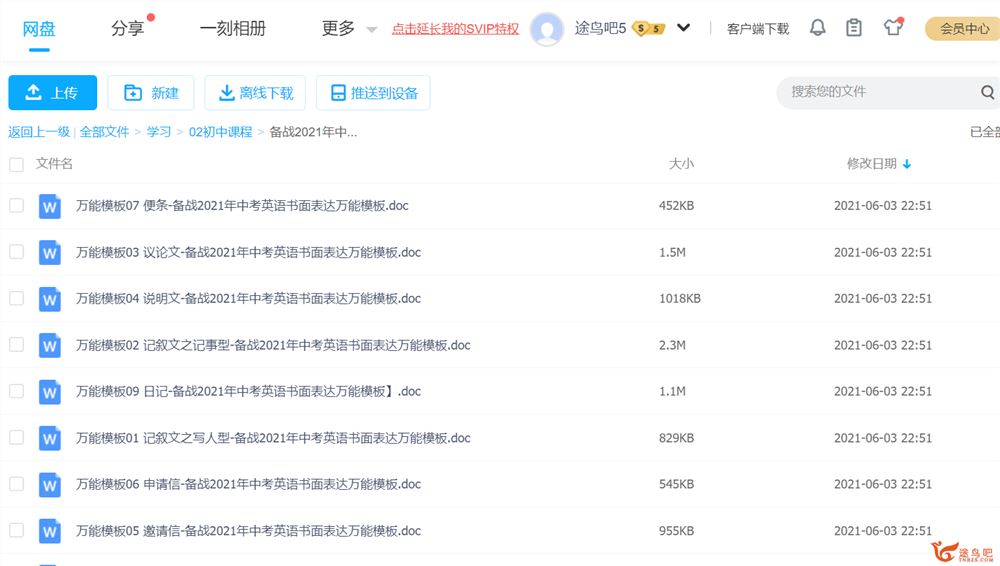Image resolution: width=1000 pixels, height=566 pixels.
Task: Click the SVIP level badge icon
Action: coord(648,29)
